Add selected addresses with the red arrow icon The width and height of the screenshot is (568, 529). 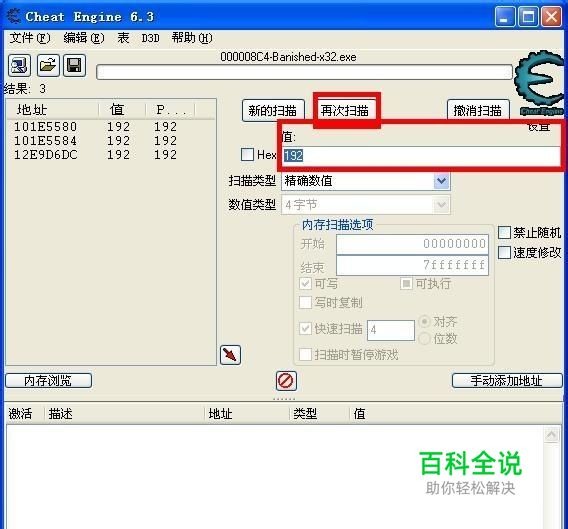tap(230, 355)
